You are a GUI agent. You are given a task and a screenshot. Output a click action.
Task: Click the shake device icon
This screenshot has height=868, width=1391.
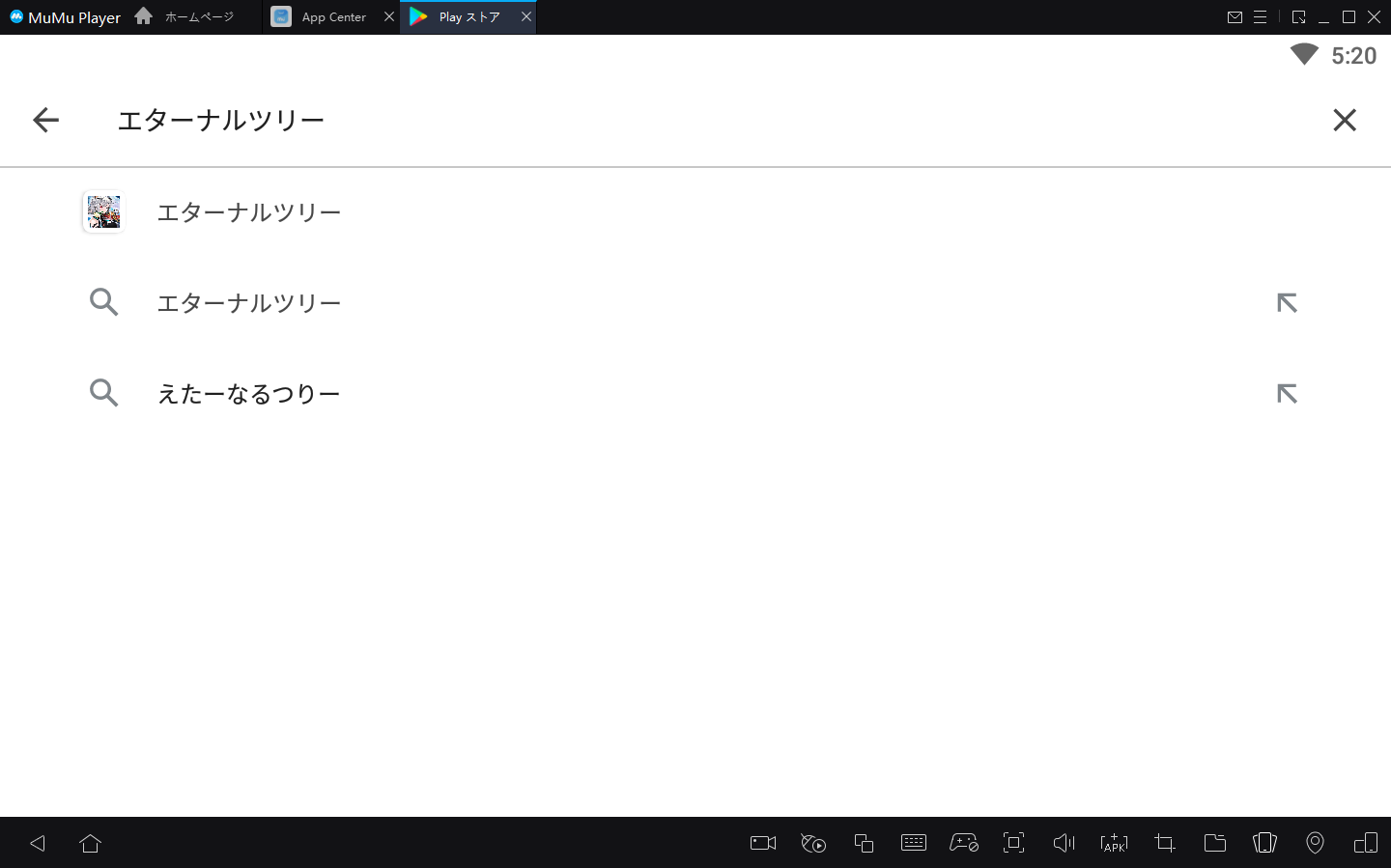tap(1264, 843)
